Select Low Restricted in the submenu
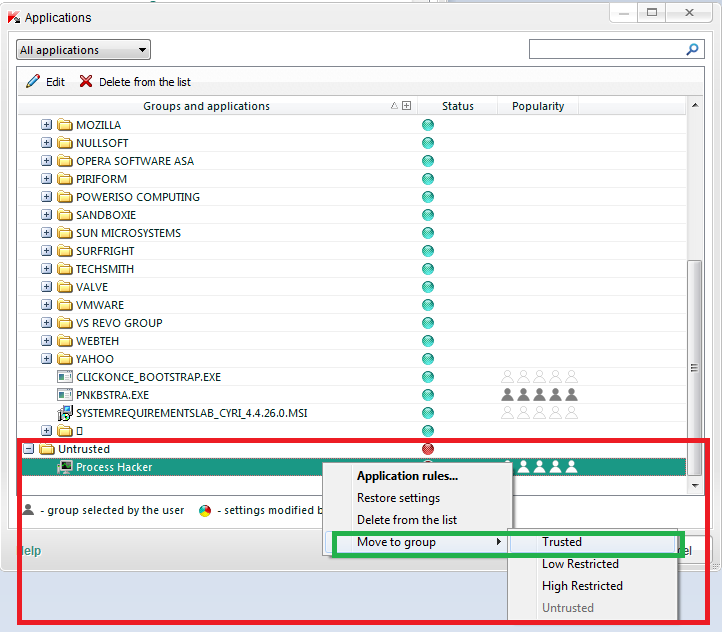 [580, 564]
